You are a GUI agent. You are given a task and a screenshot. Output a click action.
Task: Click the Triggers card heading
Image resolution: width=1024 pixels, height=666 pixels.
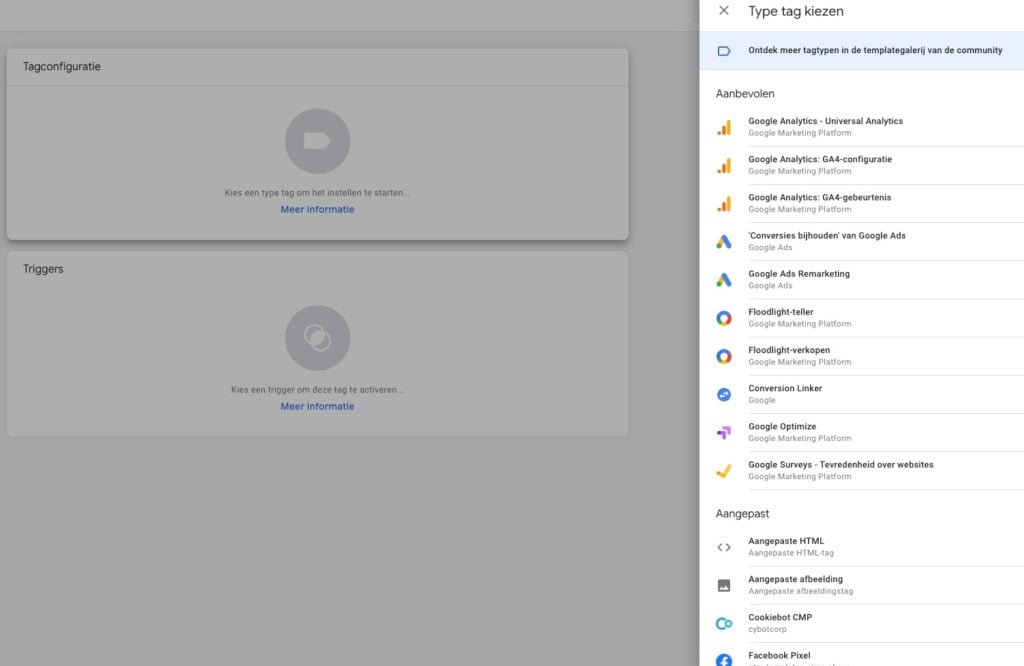pyautogui.click(x=43, y=269)
